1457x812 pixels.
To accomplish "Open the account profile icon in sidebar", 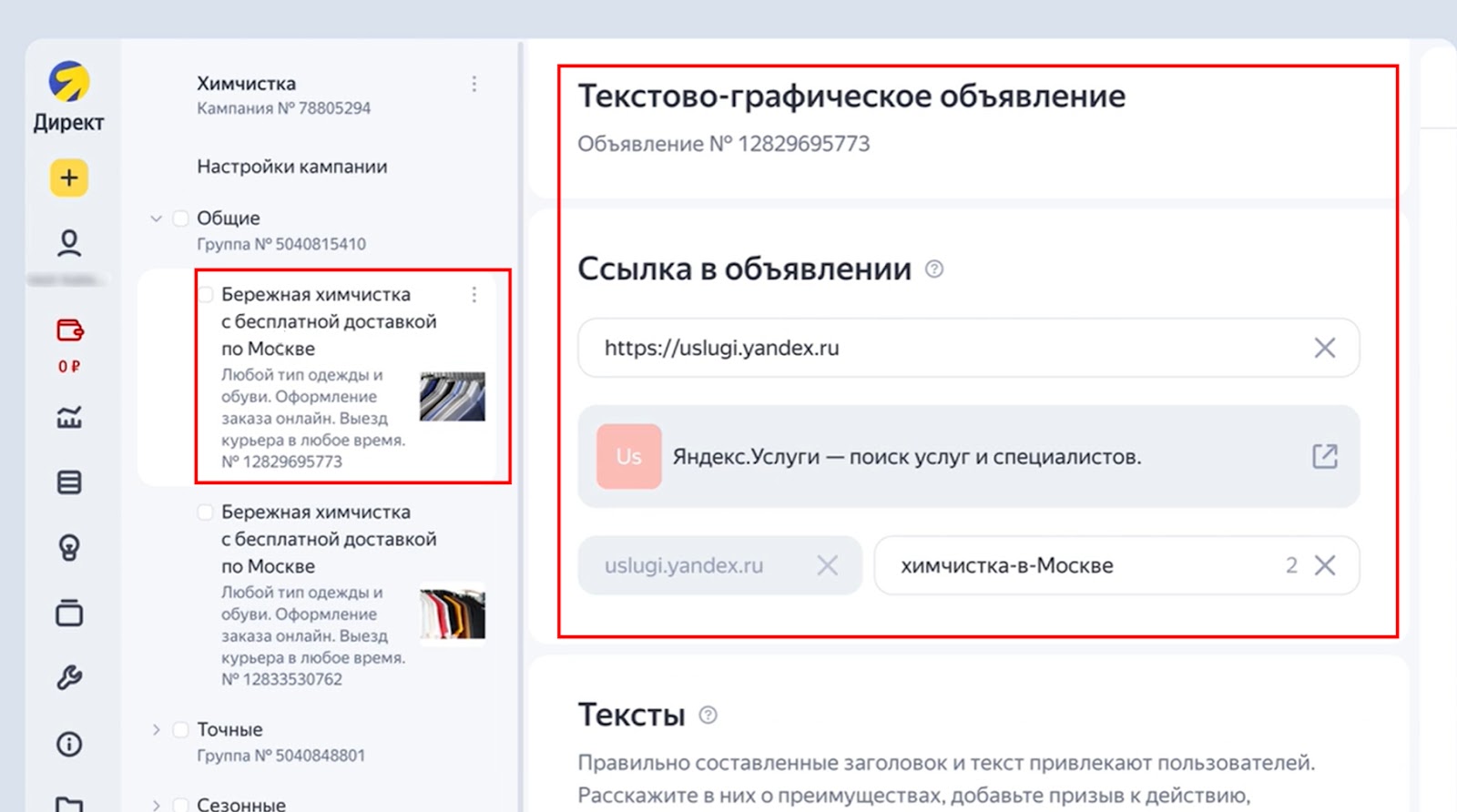I will coord(69,243).
